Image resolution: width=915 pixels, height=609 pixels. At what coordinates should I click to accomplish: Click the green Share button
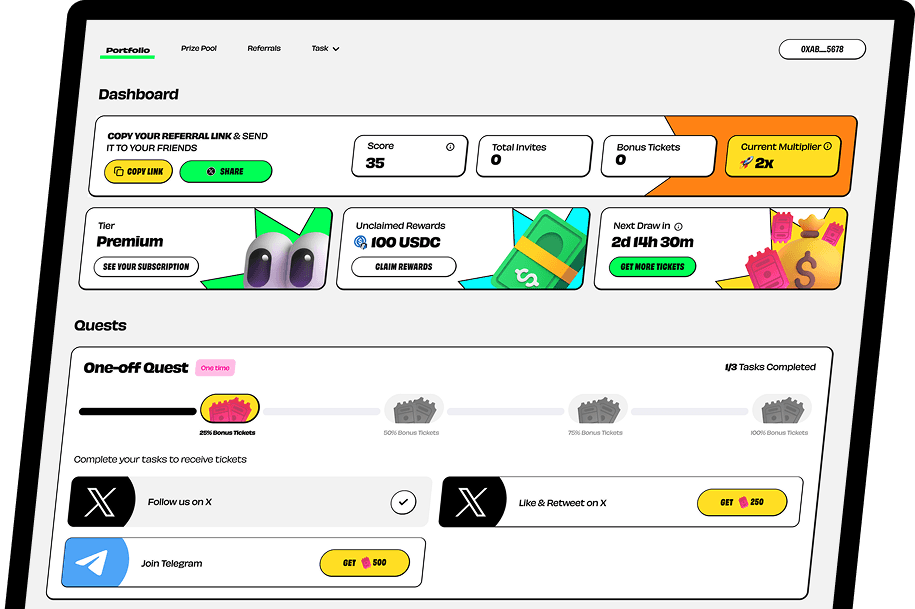click(x=225, y=172)
